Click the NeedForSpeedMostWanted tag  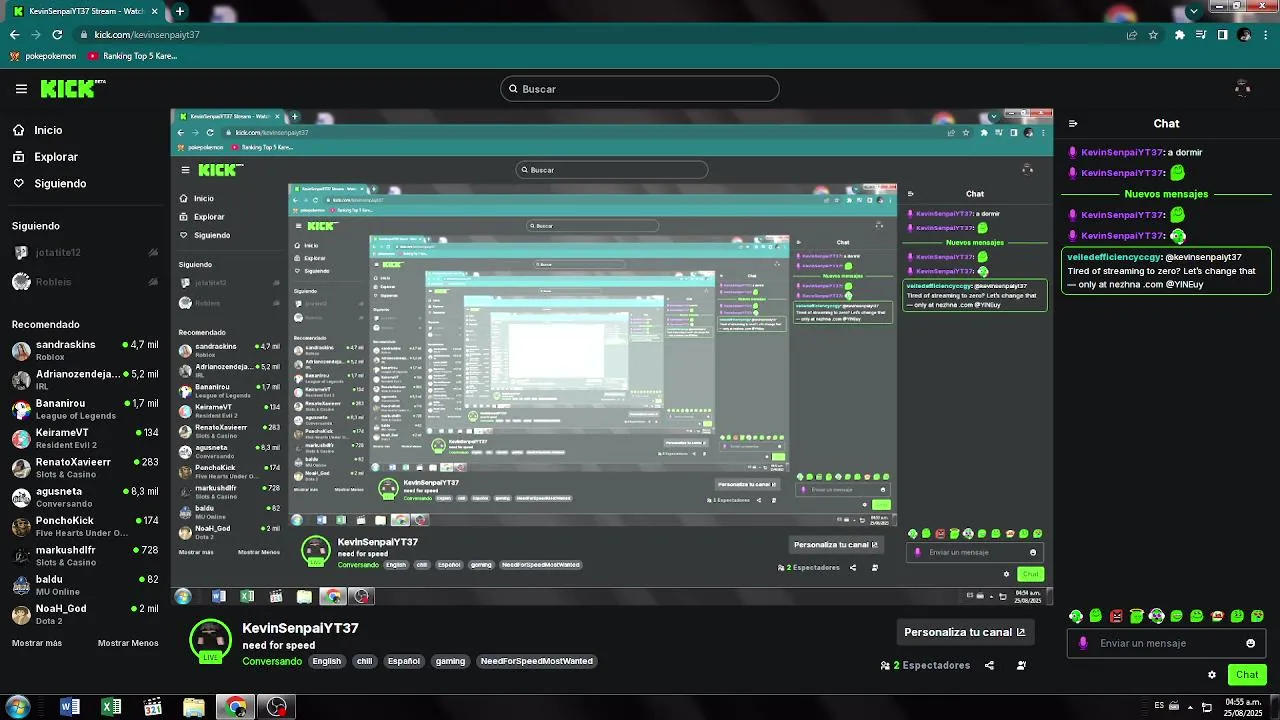tap(537, 661)
